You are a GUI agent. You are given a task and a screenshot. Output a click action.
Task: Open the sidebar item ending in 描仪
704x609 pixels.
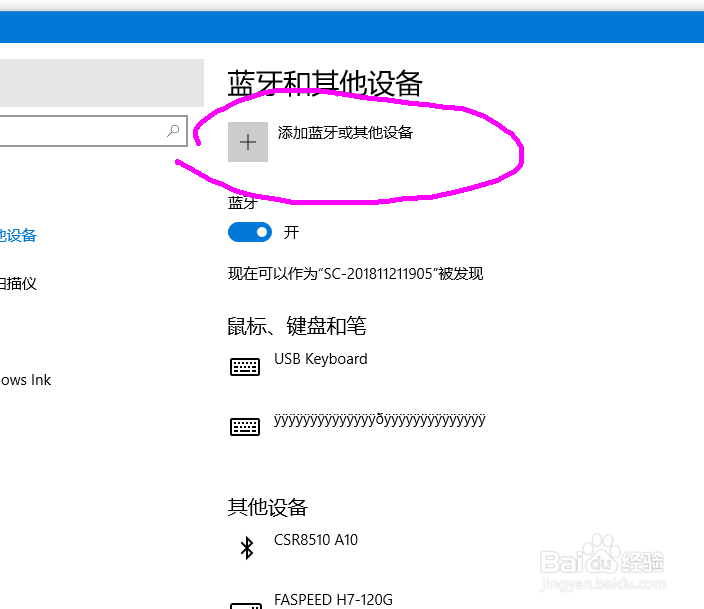point(18,283)
